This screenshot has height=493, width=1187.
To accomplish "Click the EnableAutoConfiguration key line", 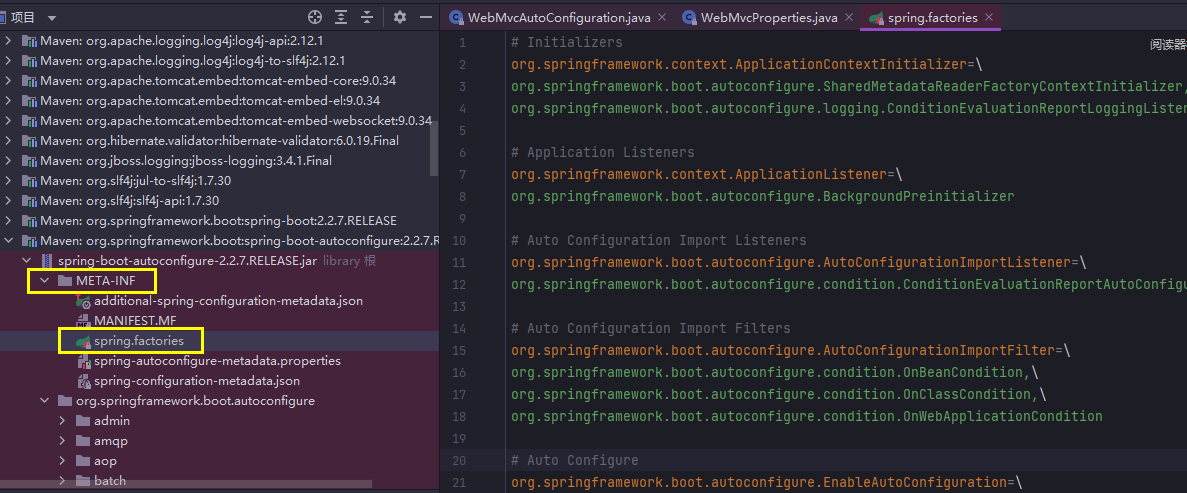I will point(766,482).
